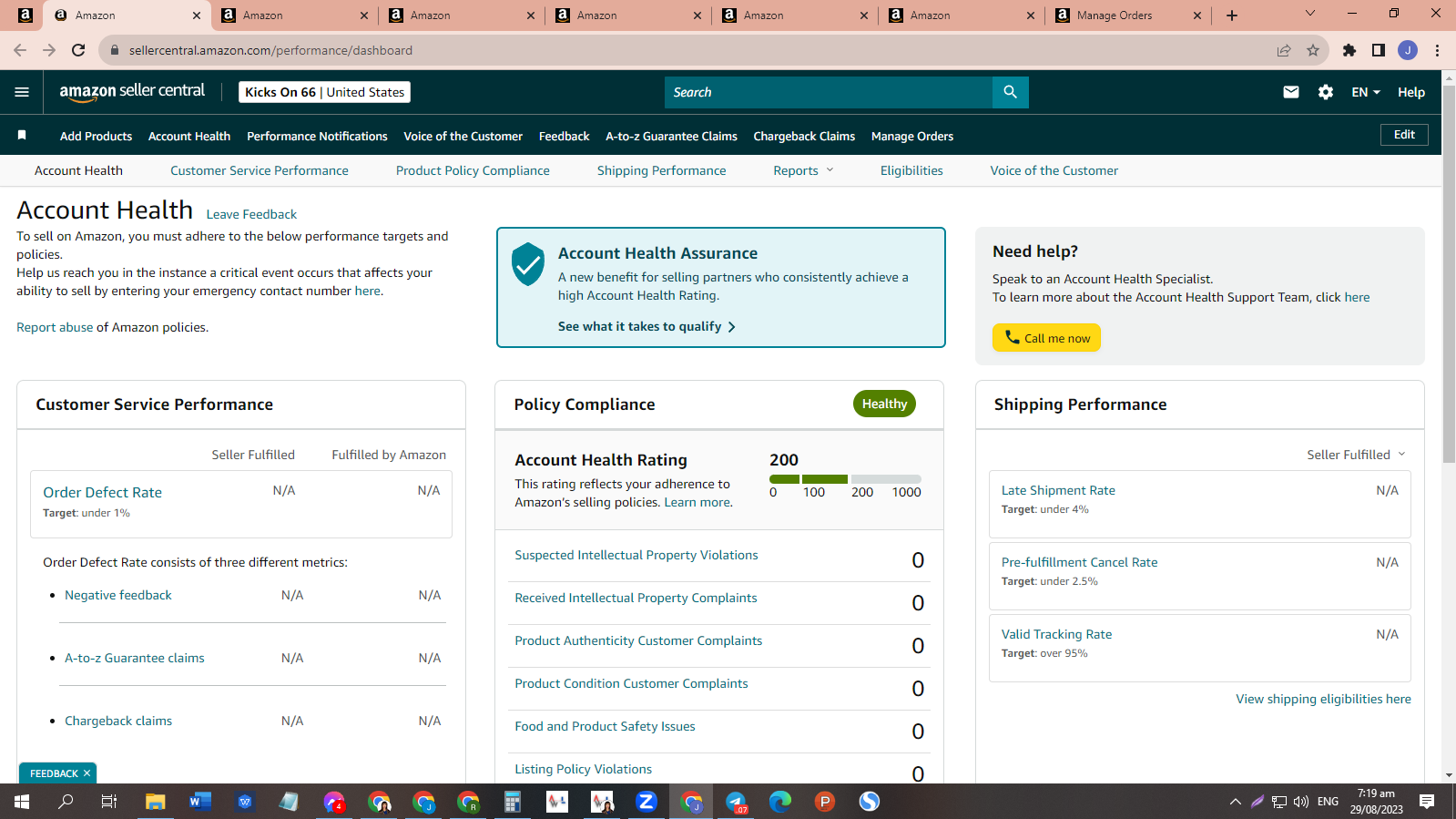Open the Eligibilities tab

911,170
